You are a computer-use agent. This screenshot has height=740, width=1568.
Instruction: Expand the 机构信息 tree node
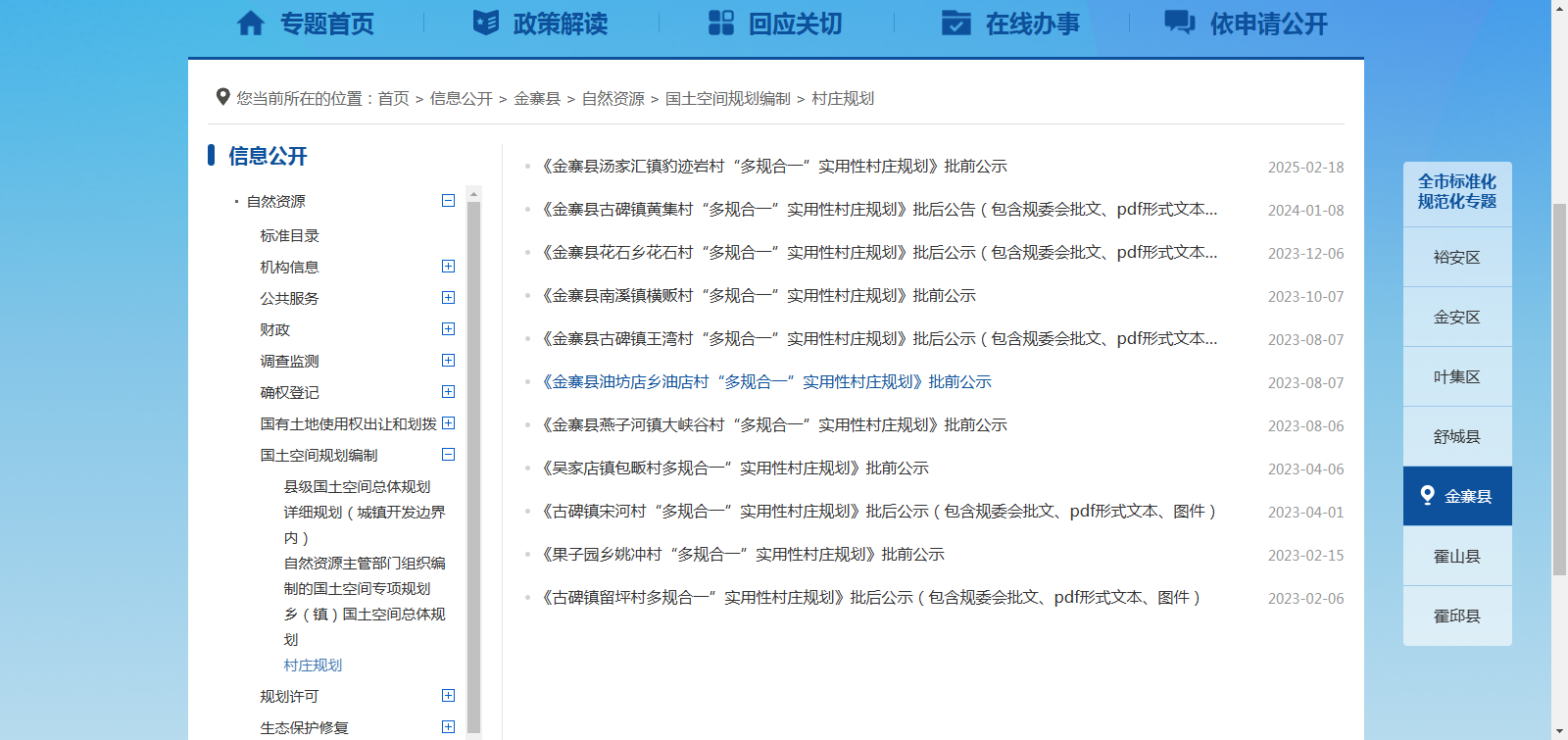pos(448,267)
